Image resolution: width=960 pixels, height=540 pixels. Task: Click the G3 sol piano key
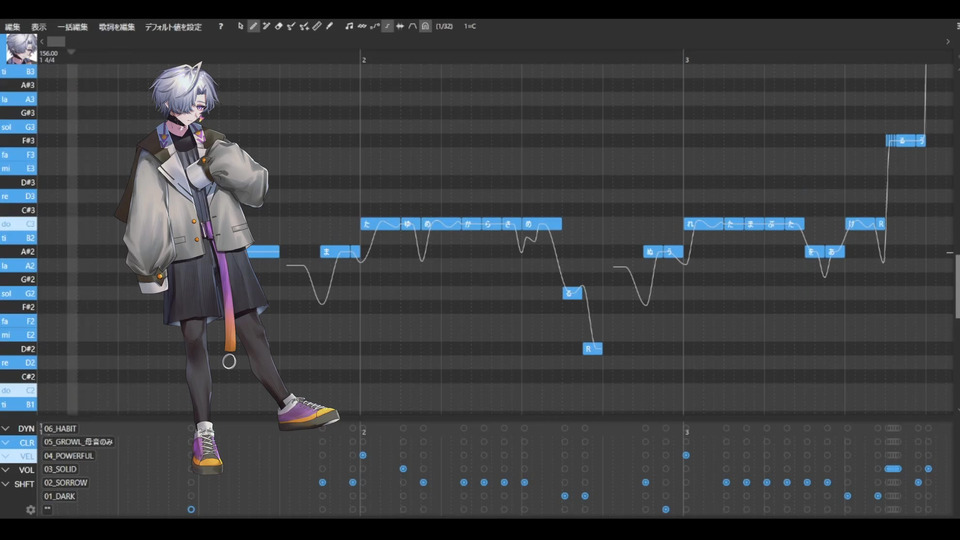coord(18,127)
